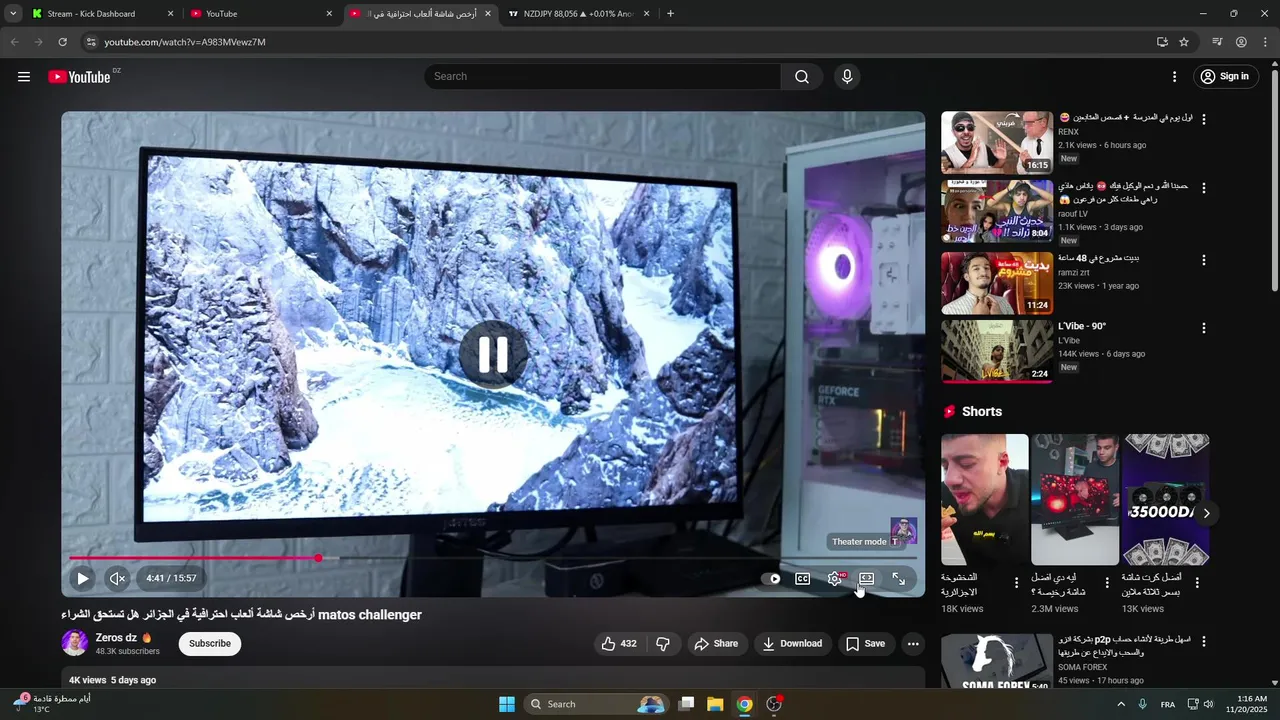This screenshot has height=720, width=1280.
Task: Go back to previous page
Action: (14, 42)
